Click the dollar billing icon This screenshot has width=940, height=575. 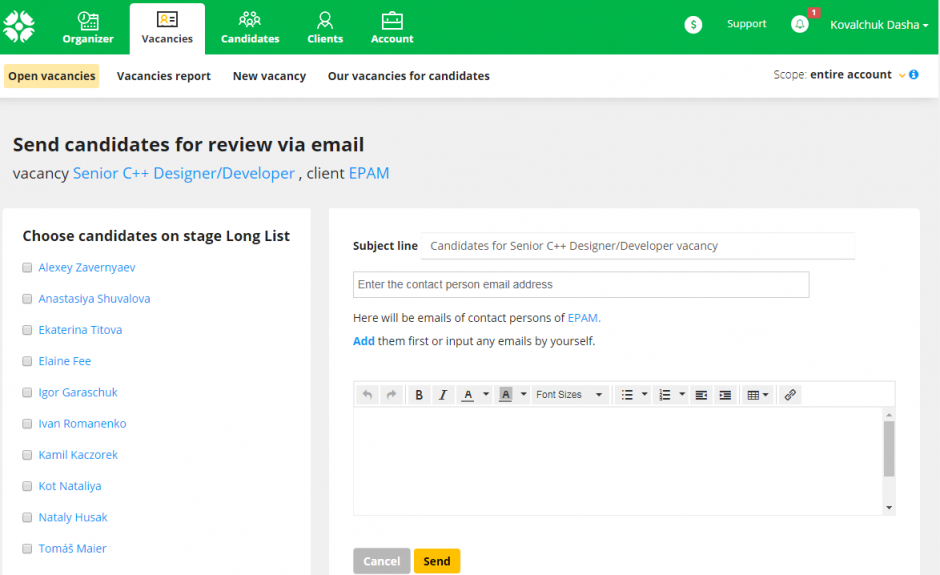coord(693,25)
